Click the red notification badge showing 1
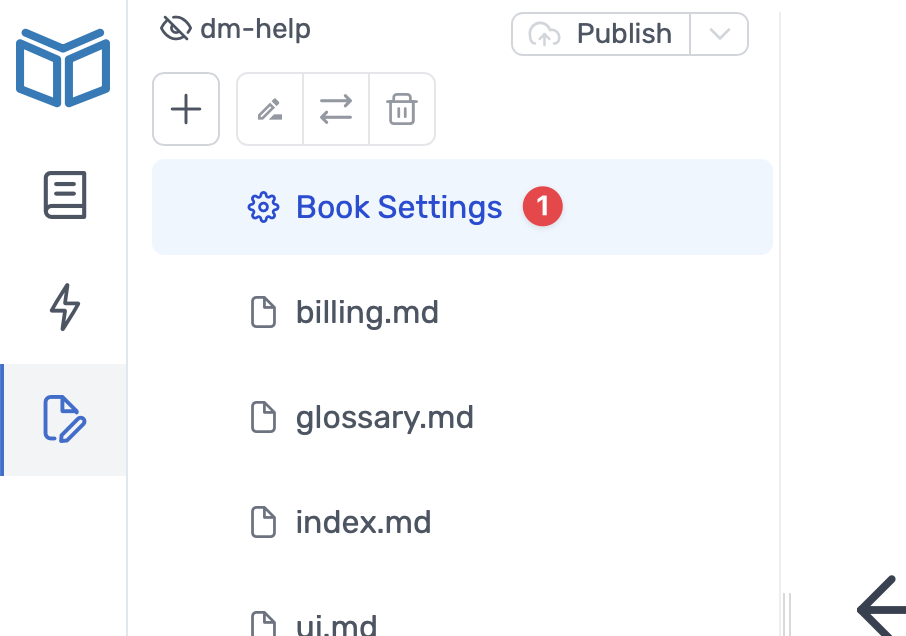The height and width of the screenshot is (636, 906). pyautogui.click(x=543, y=206)
